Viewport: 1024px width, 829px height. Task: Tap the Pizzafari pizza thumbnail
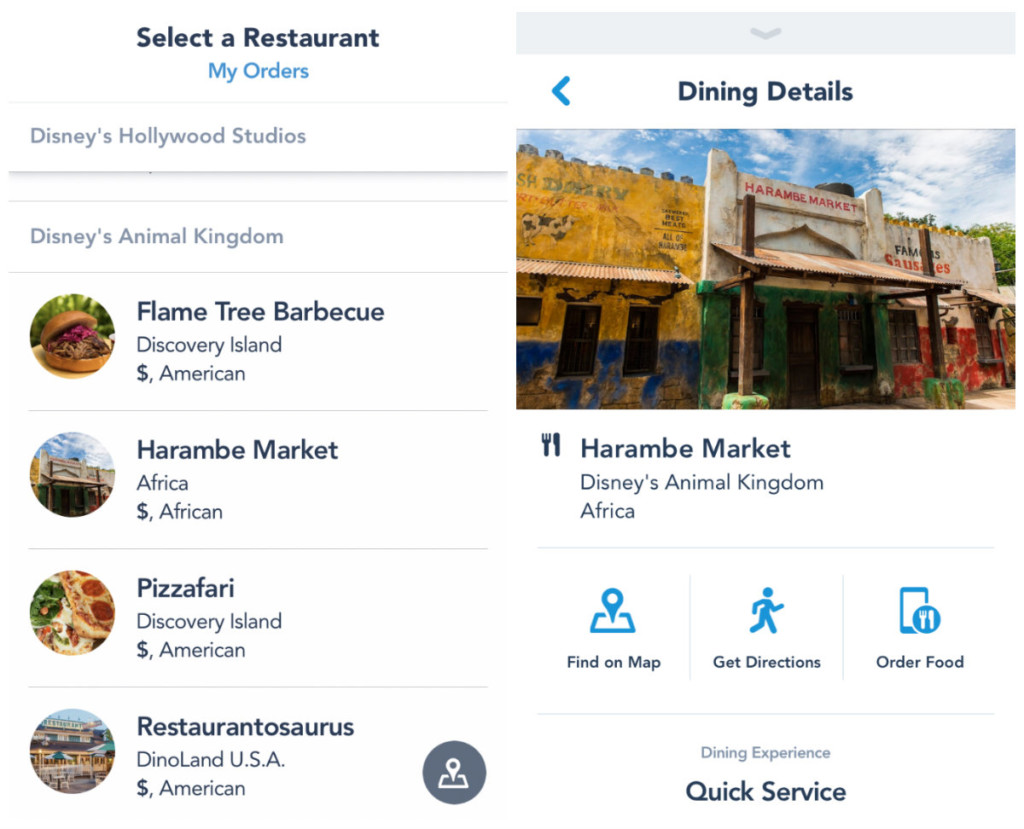pos(72,612)
